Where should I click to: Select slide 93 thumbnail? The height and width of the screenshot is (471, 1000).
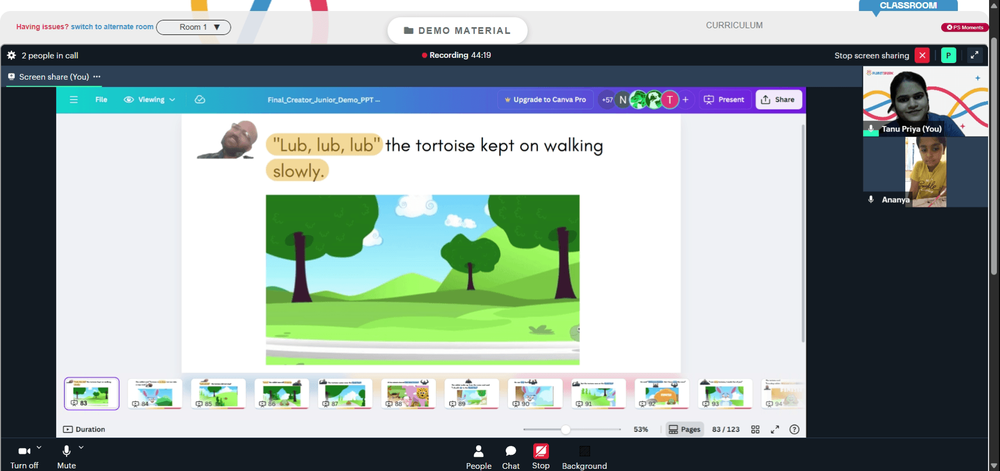[724, 393]
